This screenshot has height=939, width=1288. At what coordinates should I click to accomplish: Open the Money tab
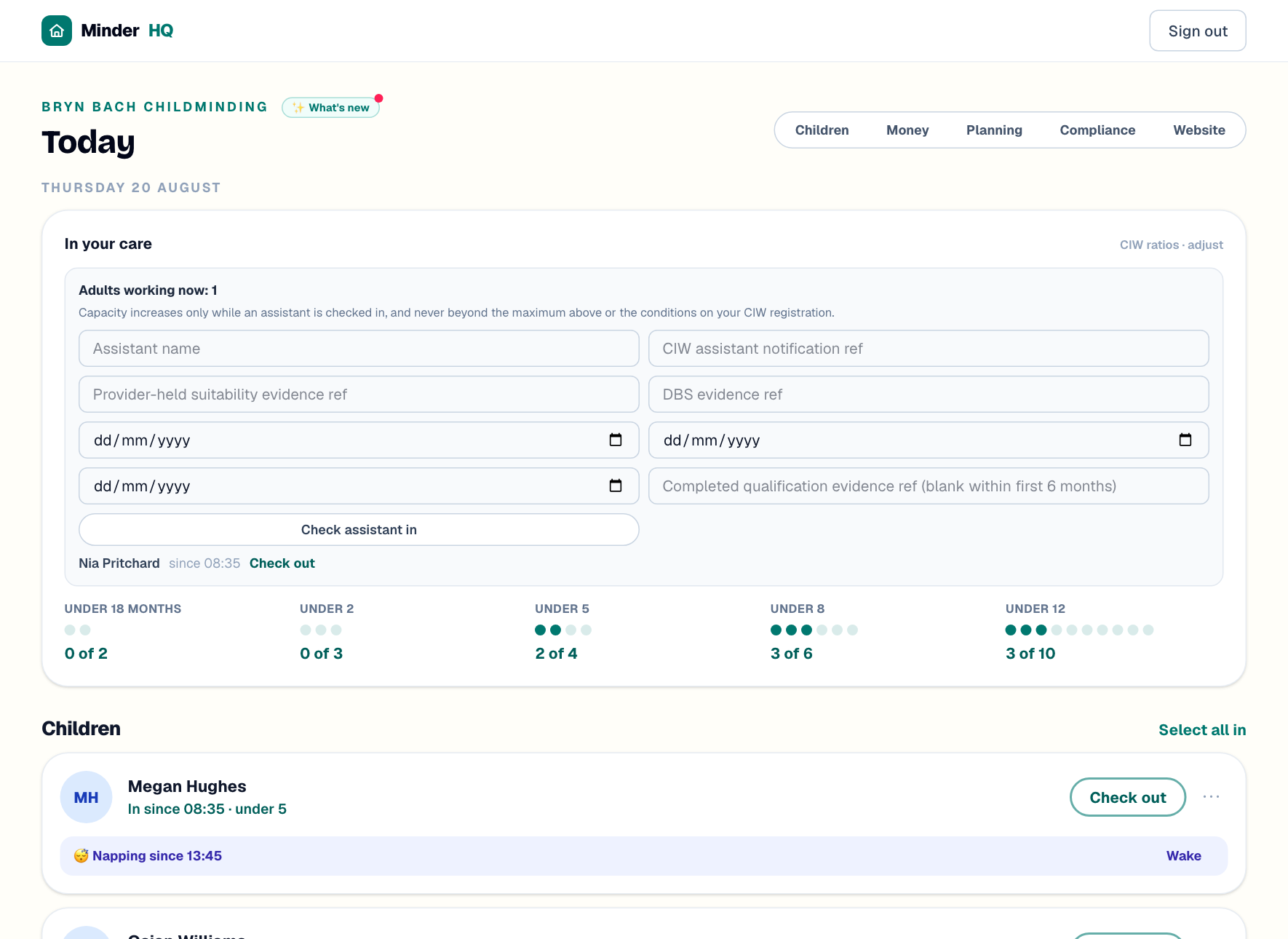907,130
